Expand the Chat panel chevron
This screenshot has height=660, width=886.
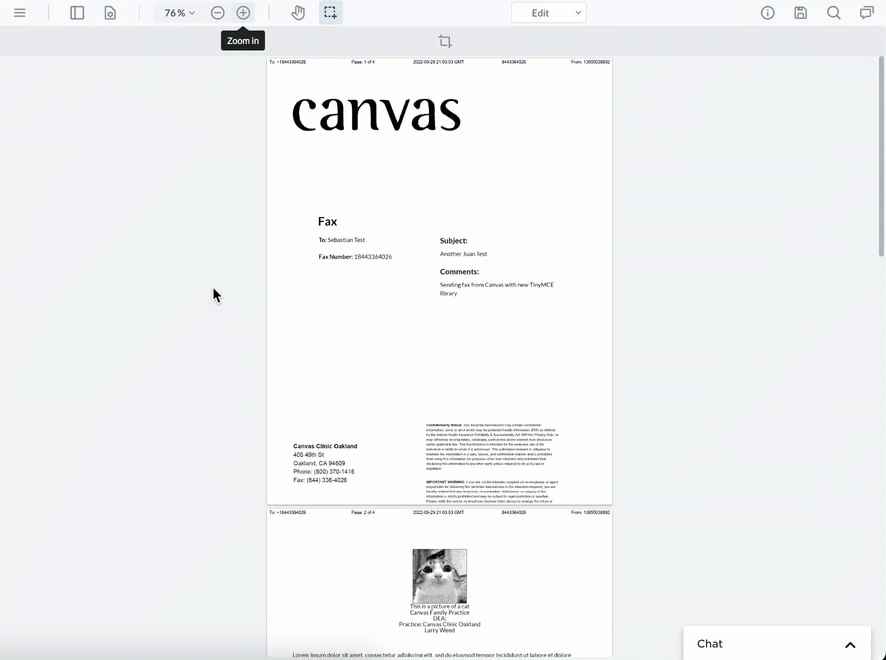point(850,645)
